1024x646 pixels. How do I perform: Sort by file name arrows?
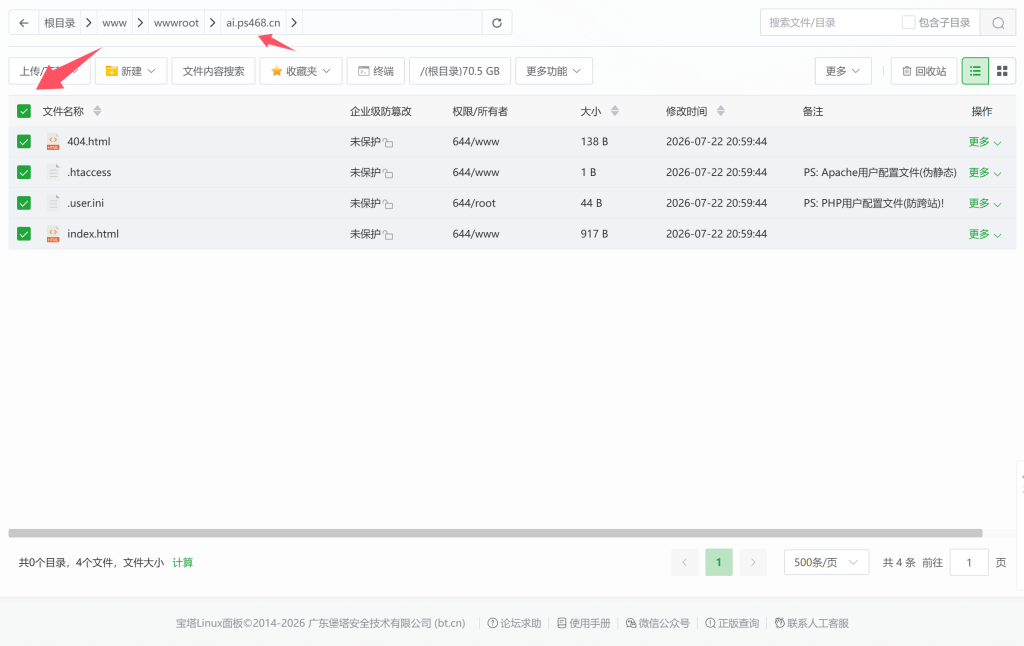(x=97, y=111)
